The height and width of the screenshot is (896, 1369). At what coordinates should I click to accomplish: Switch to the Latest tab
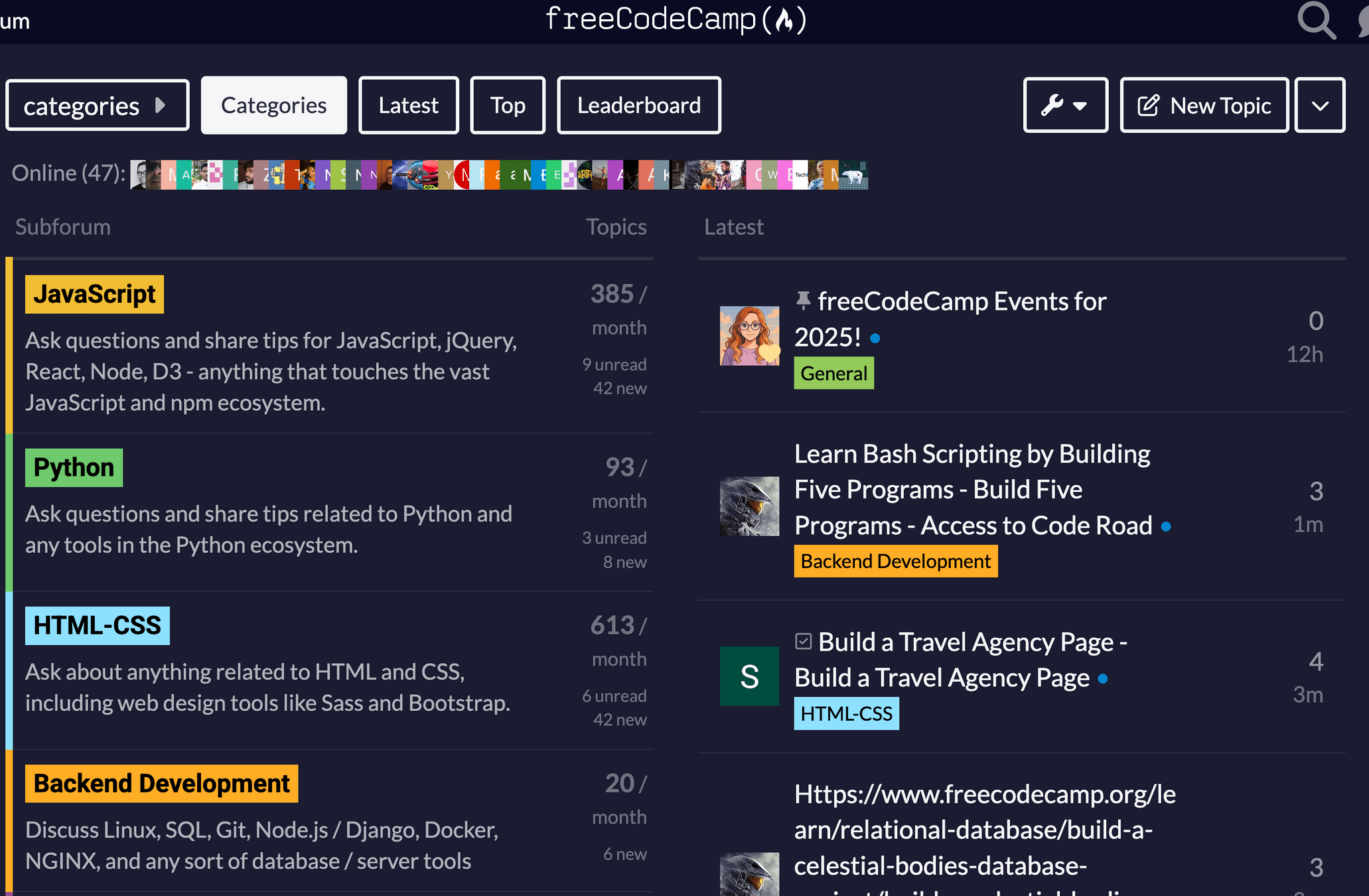click(408, 106)
